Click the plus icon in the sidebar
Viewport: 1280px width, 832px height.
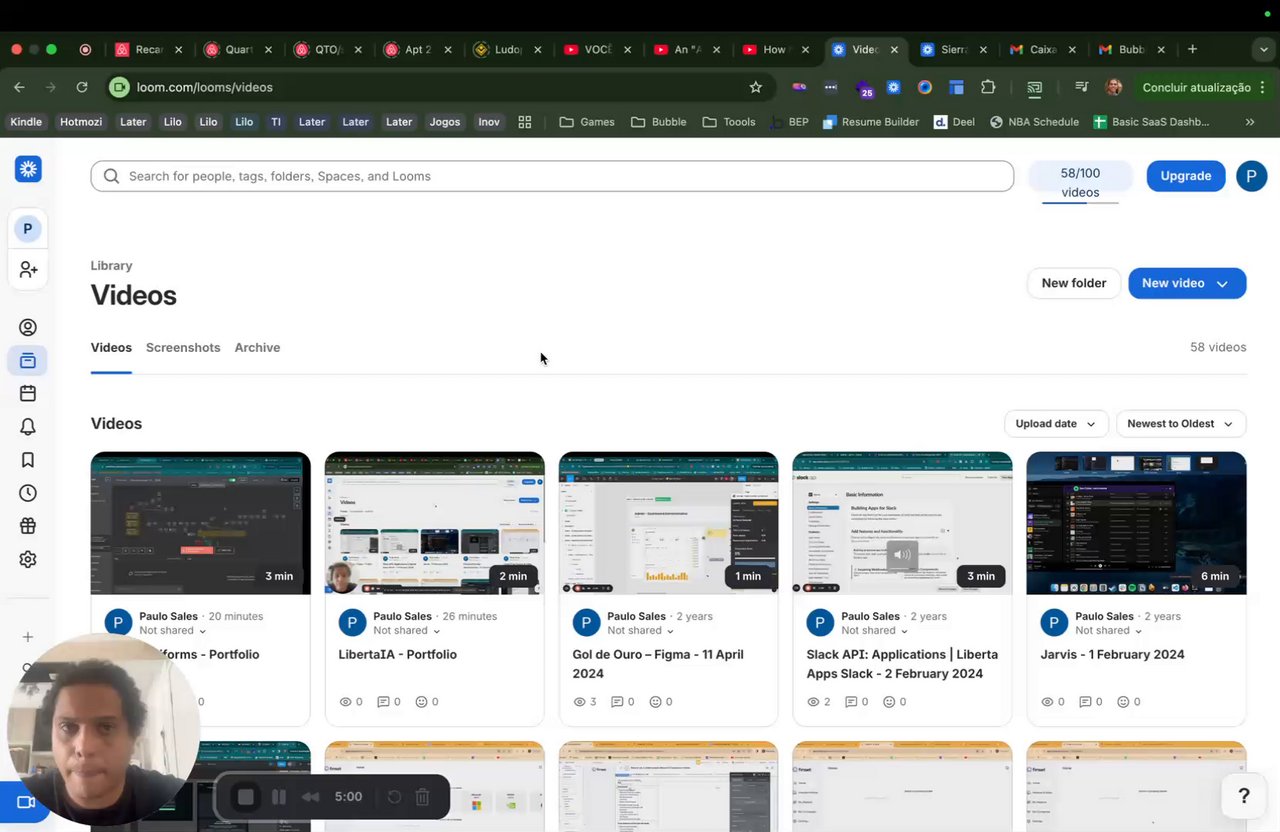(28, 637)
